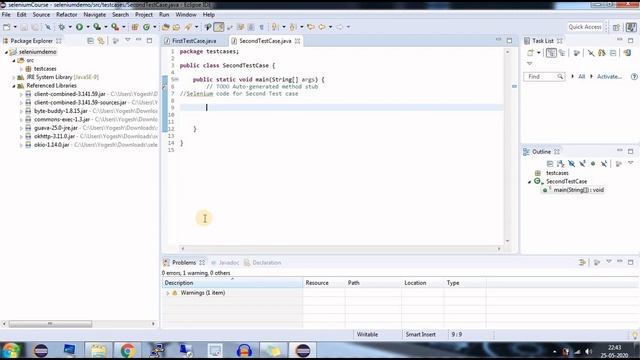
Task: Select main(String[]) : void in Outline
Action: pyautogui.click(x=578, y=190)
